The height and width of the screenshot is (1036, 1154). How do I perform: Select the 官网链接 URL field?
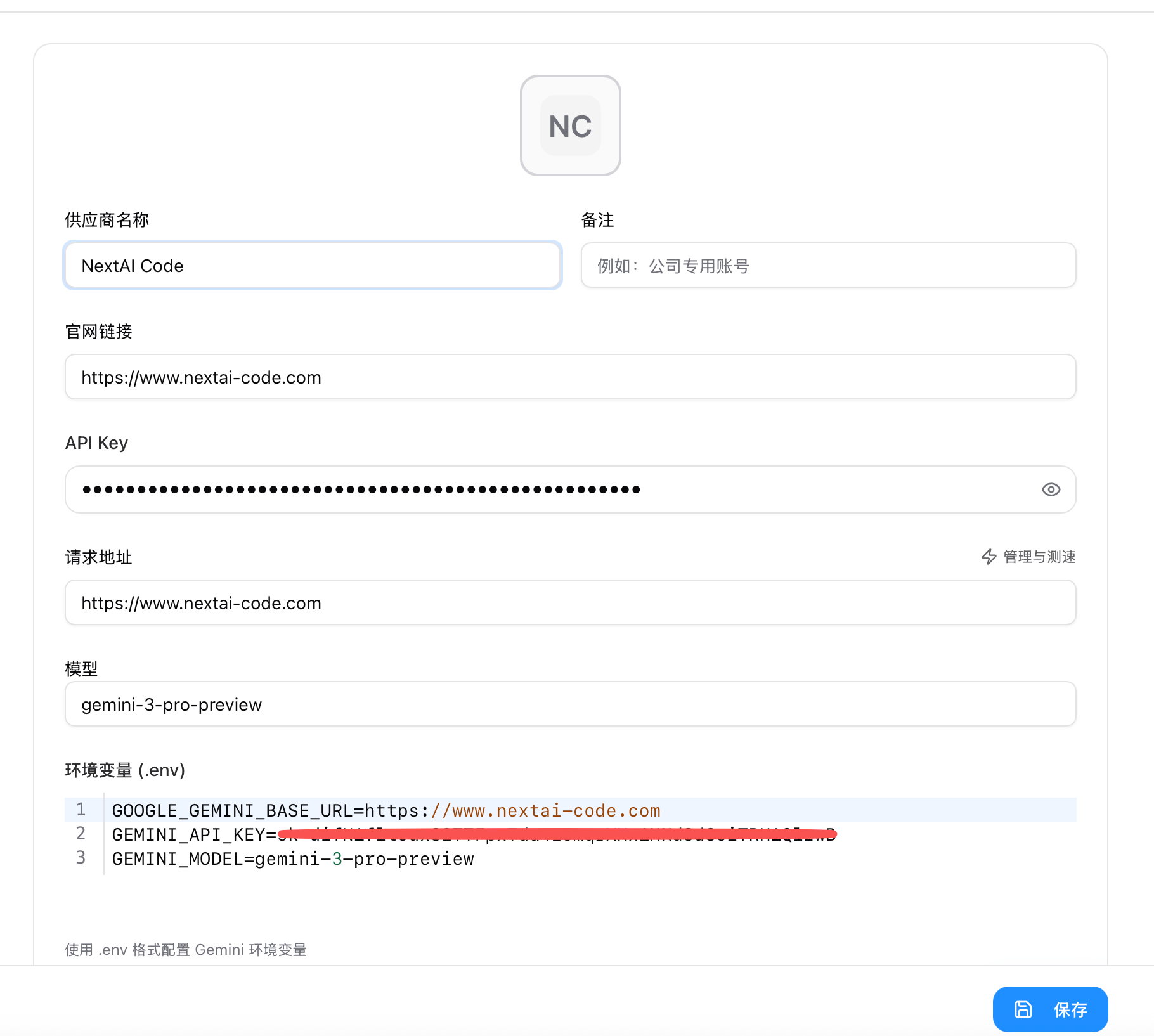click(x=569, y=377)
